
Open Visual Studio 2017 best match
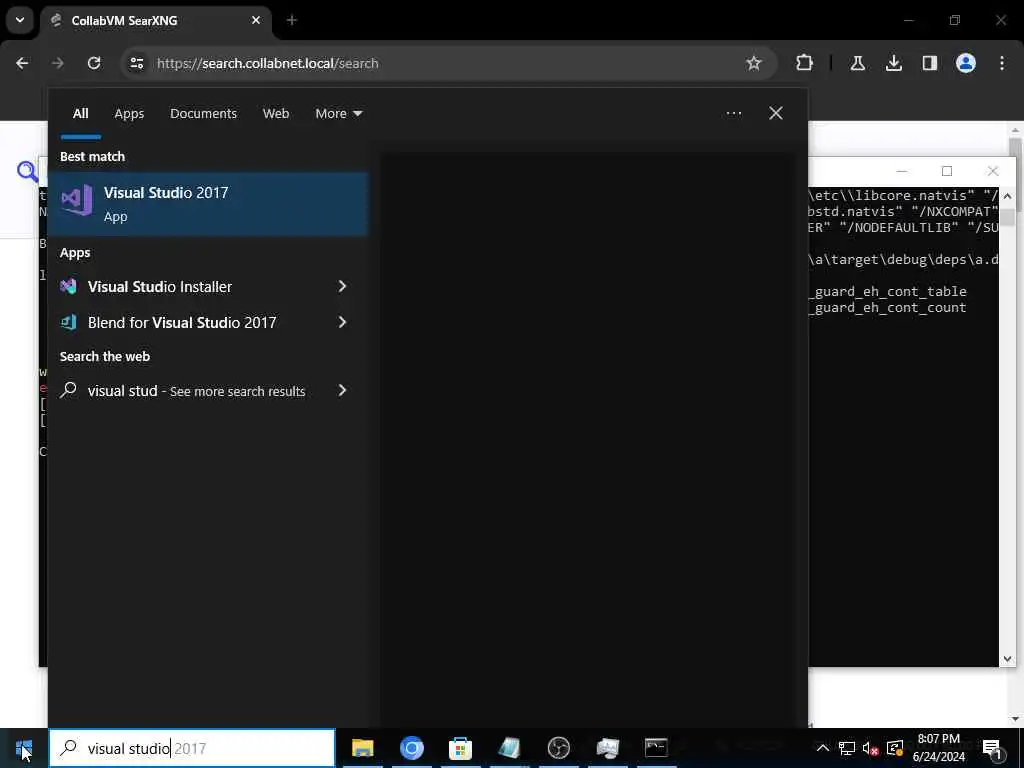[x=208, y=204]
